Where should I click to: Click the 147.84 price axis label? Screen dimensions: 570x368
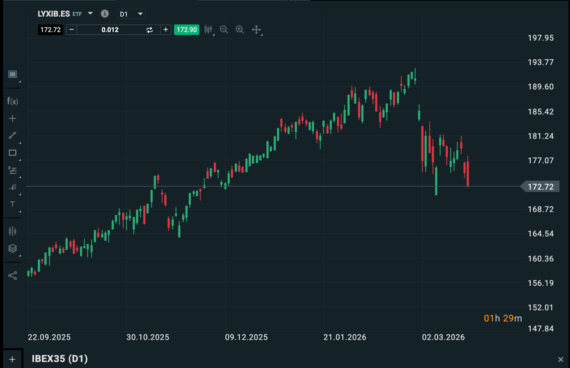(541, 328)
